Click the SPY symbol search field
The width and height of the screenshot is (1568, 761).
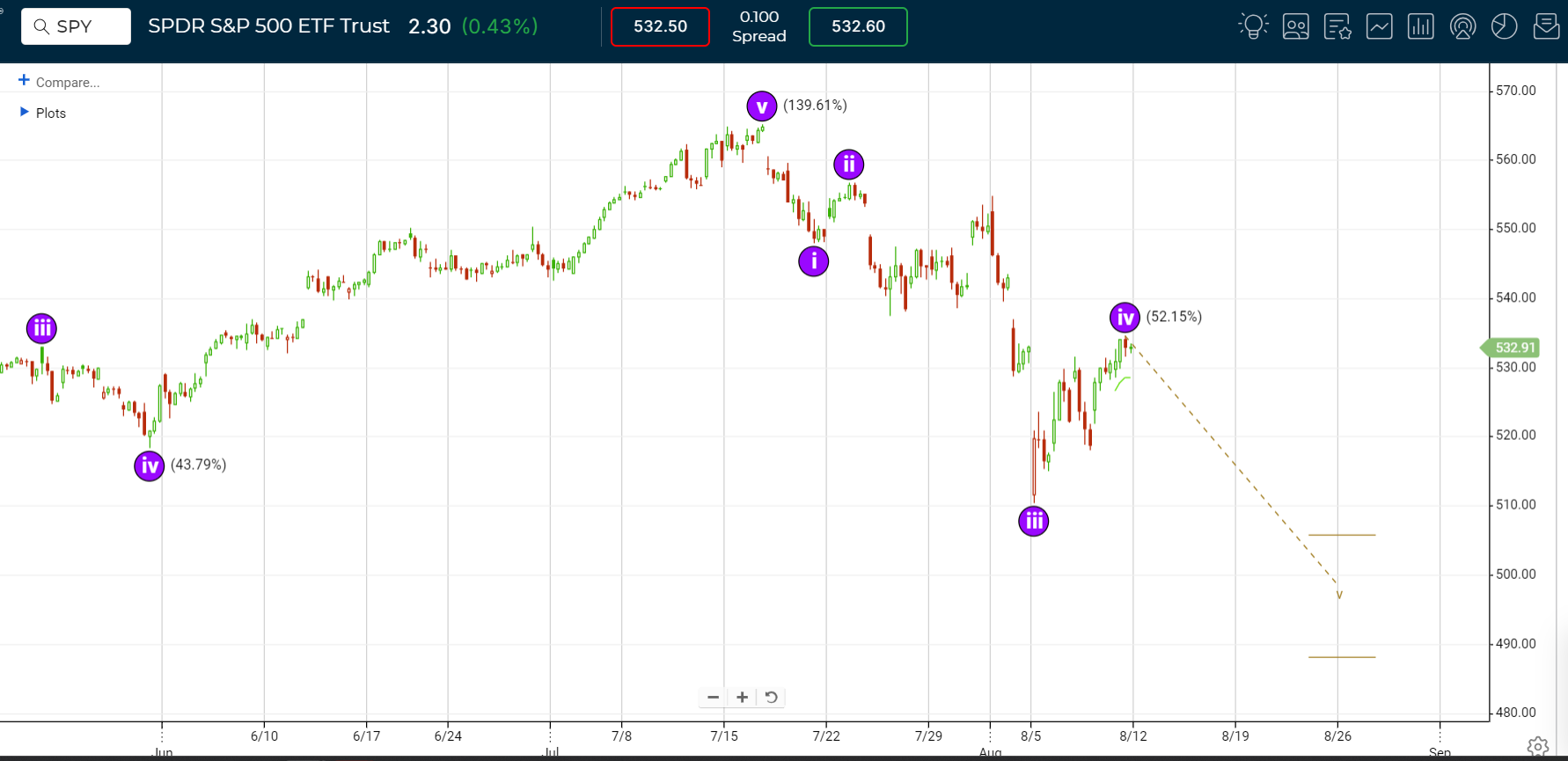tap(76, 26)
